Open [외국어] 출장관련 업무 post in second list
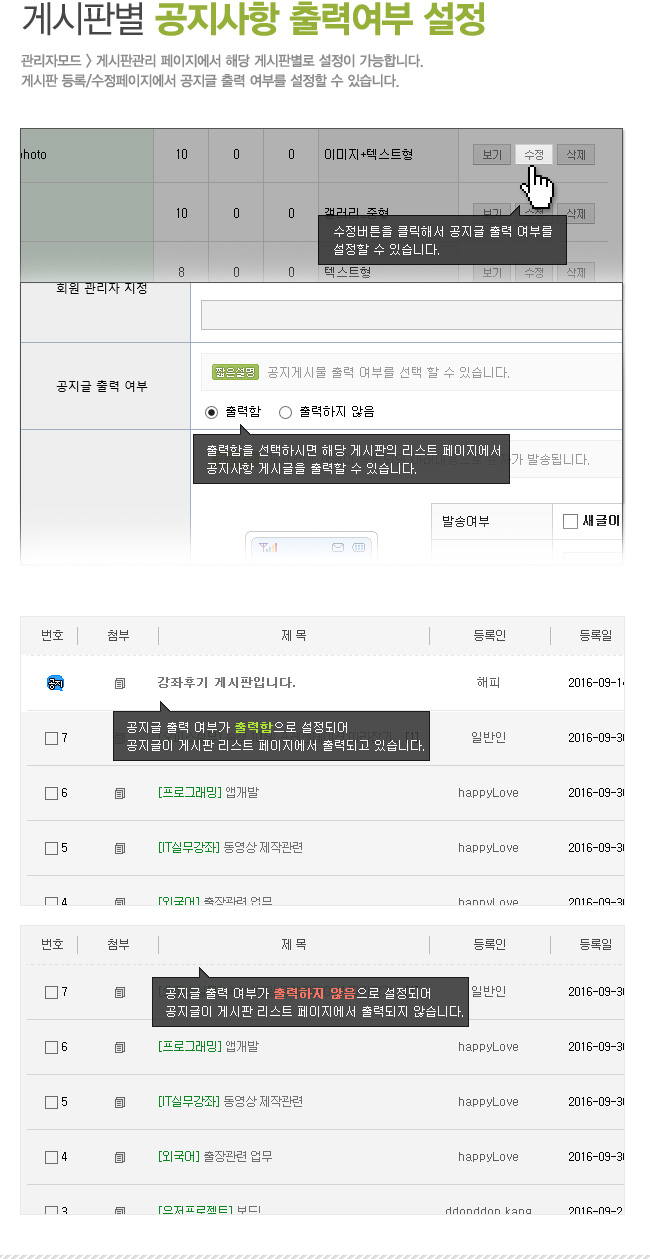 tap(215, 1157)
